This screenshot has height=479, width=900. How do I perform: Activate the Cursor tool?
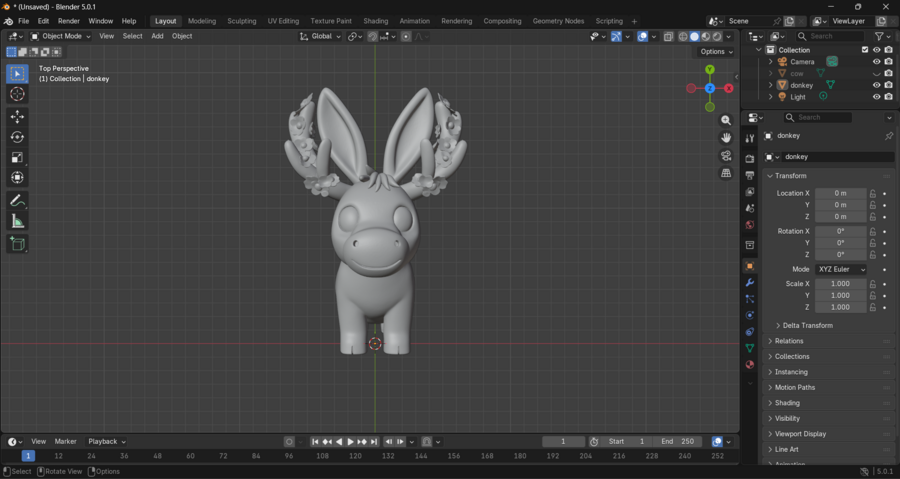click(17, 94)
